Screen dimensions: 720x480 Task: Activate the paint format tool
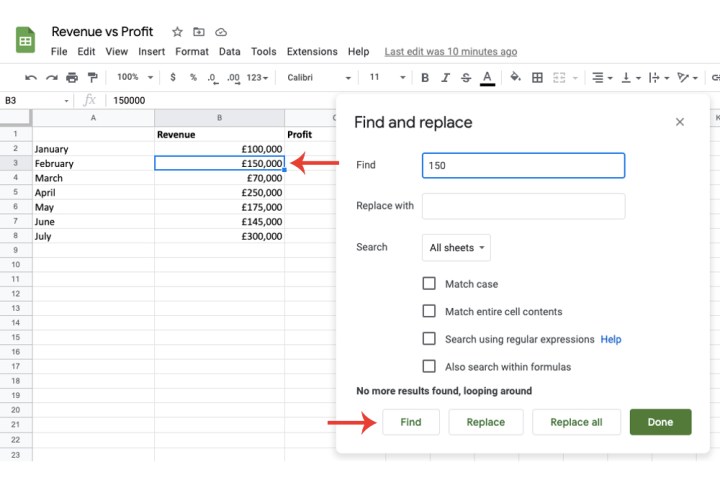click(93, 78)
